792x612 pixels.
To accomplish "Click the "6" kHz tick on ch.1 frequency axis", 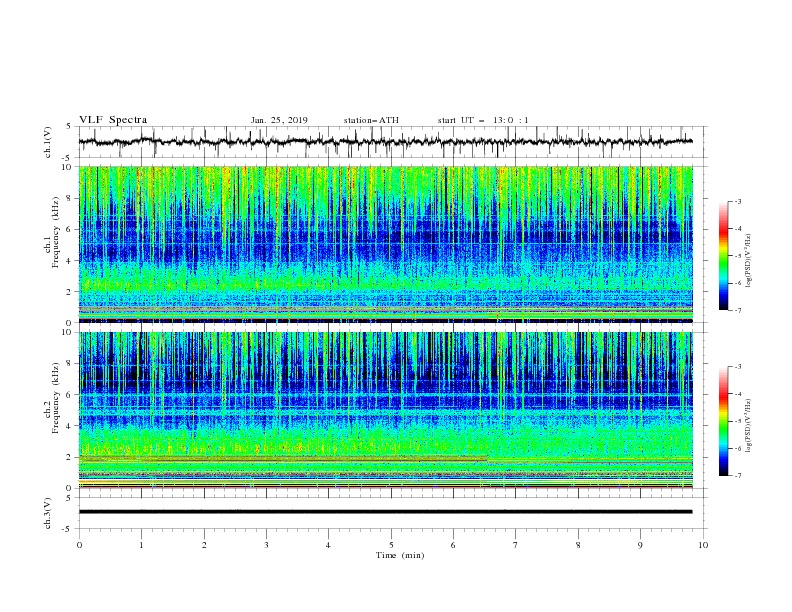I will click(x=71, y=229).
